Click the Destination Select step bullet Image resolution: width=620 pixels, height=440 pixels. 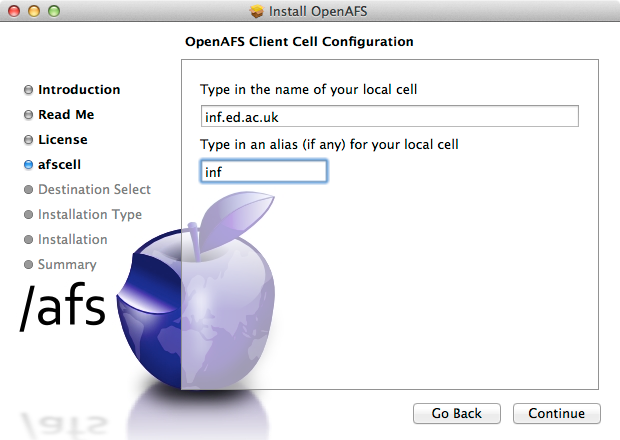coord(28,189)
